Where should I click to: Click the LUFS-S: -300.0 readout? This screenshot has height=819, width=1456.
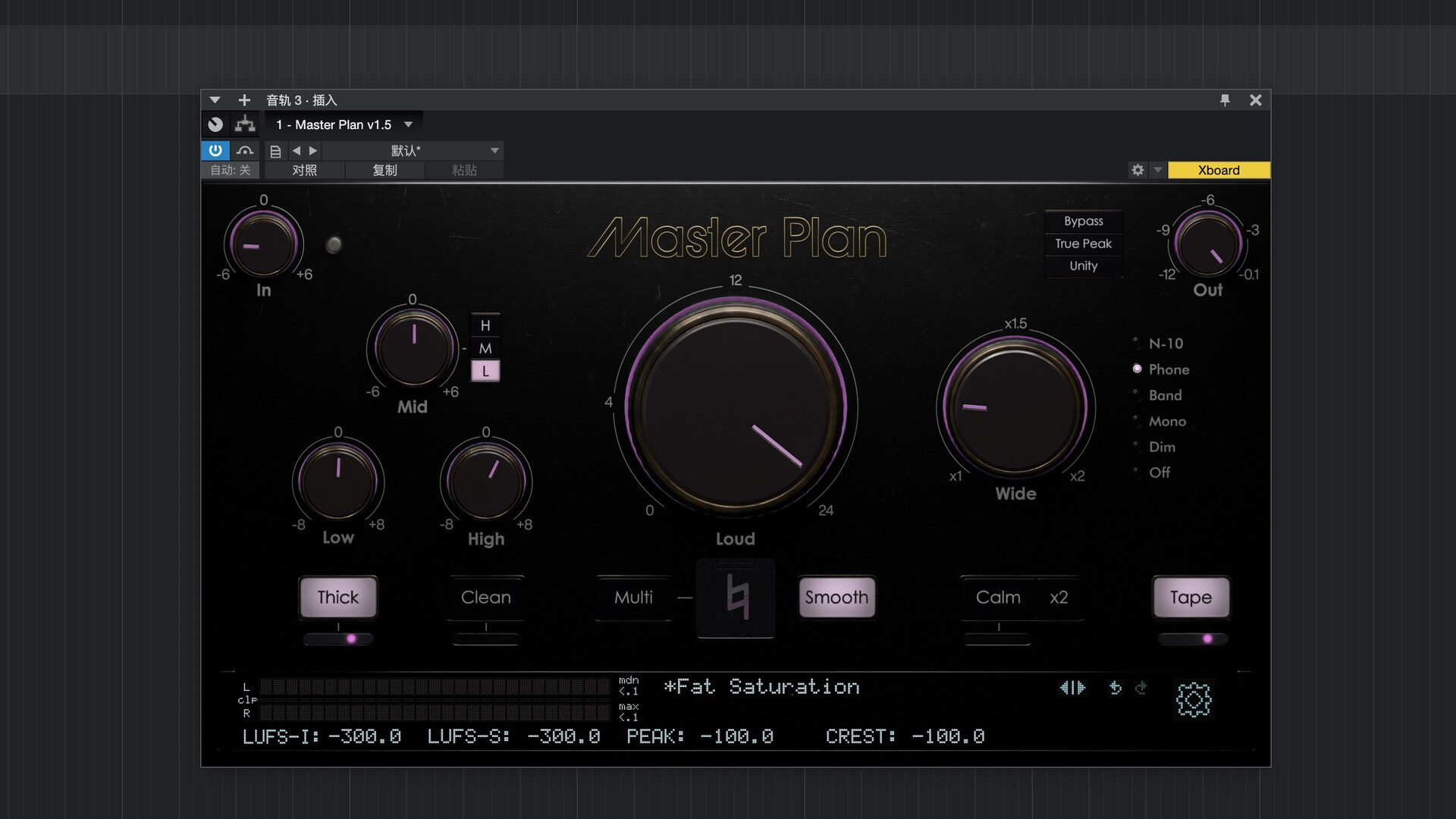513,736
